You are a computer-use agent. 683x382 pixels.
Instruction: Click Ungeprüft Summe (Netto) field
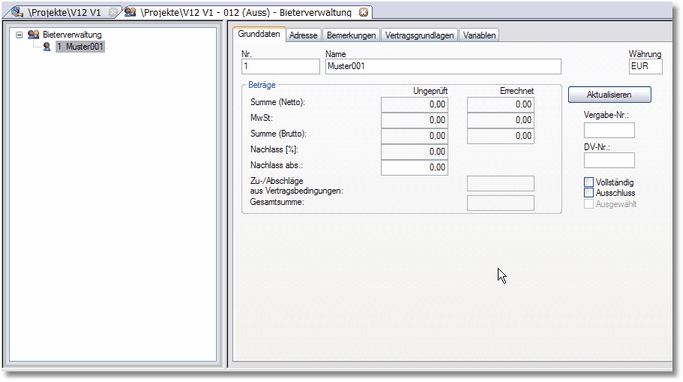point(414,105)
